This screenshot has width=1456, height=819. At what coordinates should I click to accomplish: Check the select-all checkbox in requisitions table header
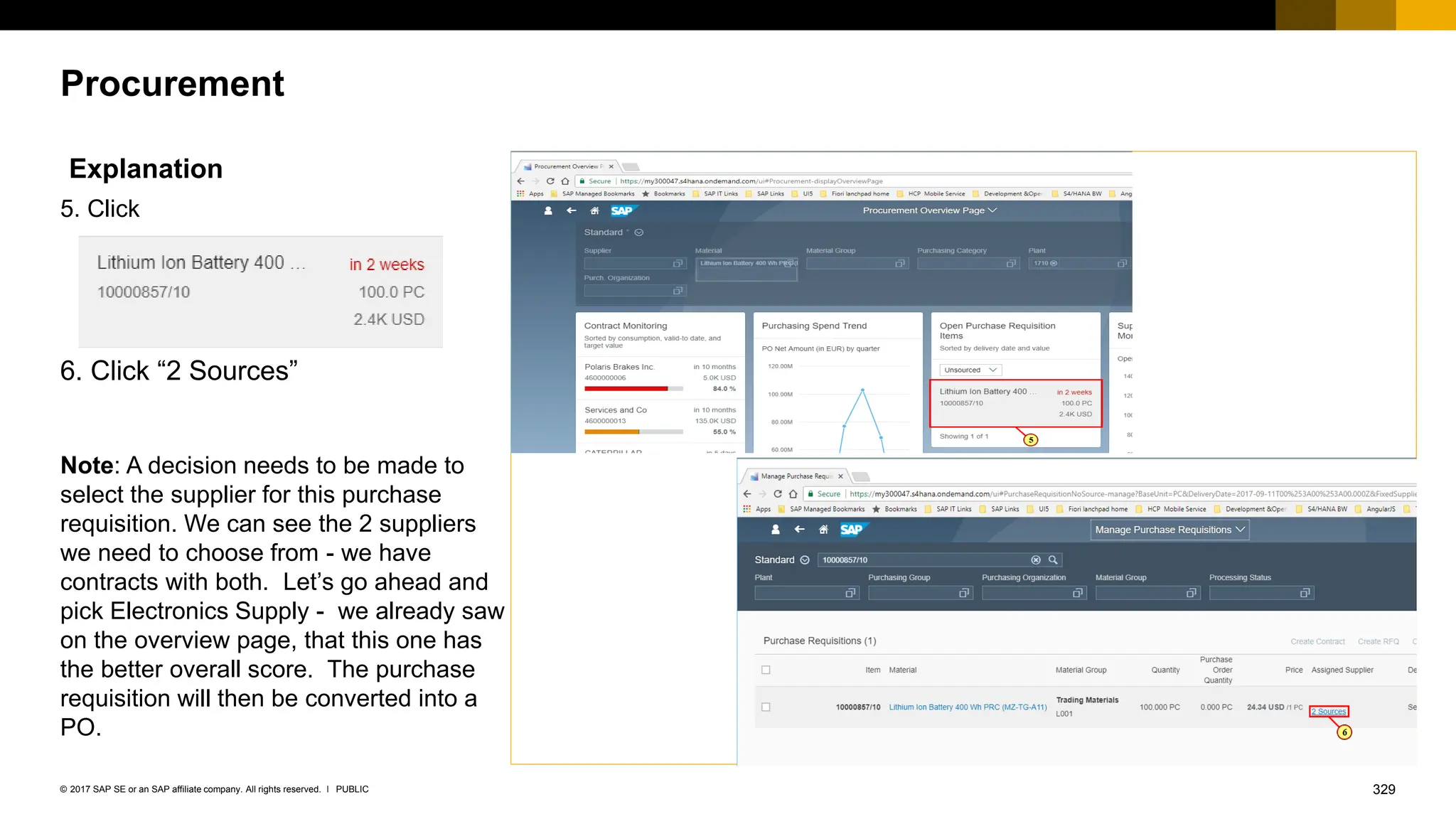tap(766, 670)
